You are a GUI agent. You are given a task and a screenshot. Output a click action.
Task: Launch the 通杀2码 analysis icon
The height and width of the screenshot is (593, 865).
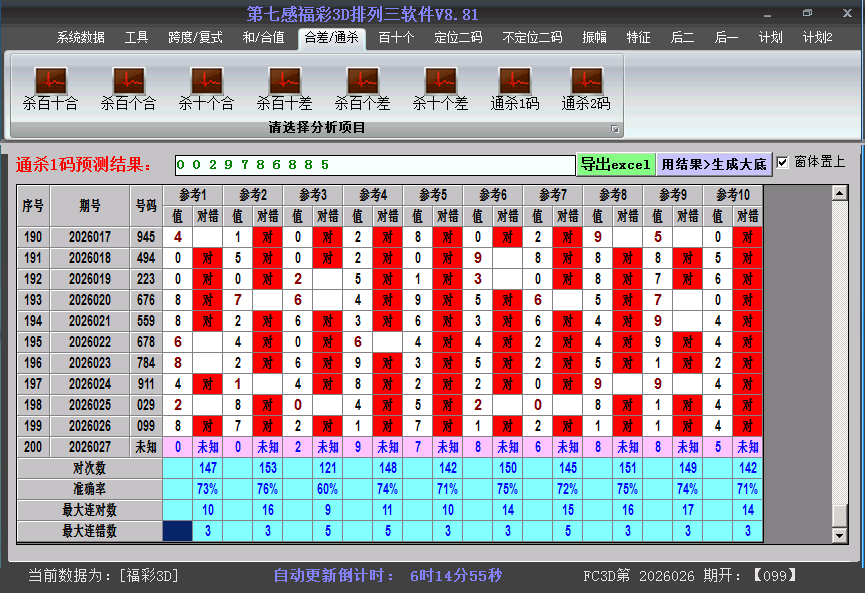[x=586, y=81]
